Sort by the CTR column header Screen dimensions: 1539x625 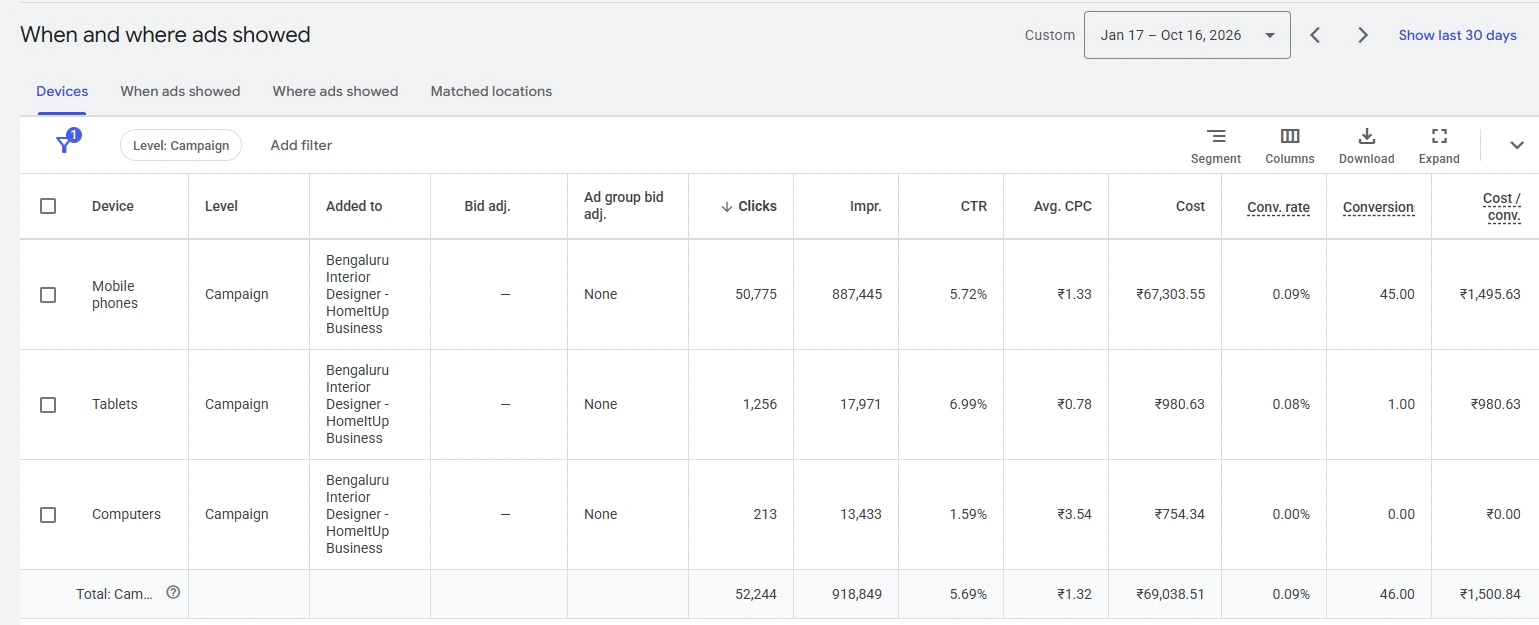pos(974,206)
